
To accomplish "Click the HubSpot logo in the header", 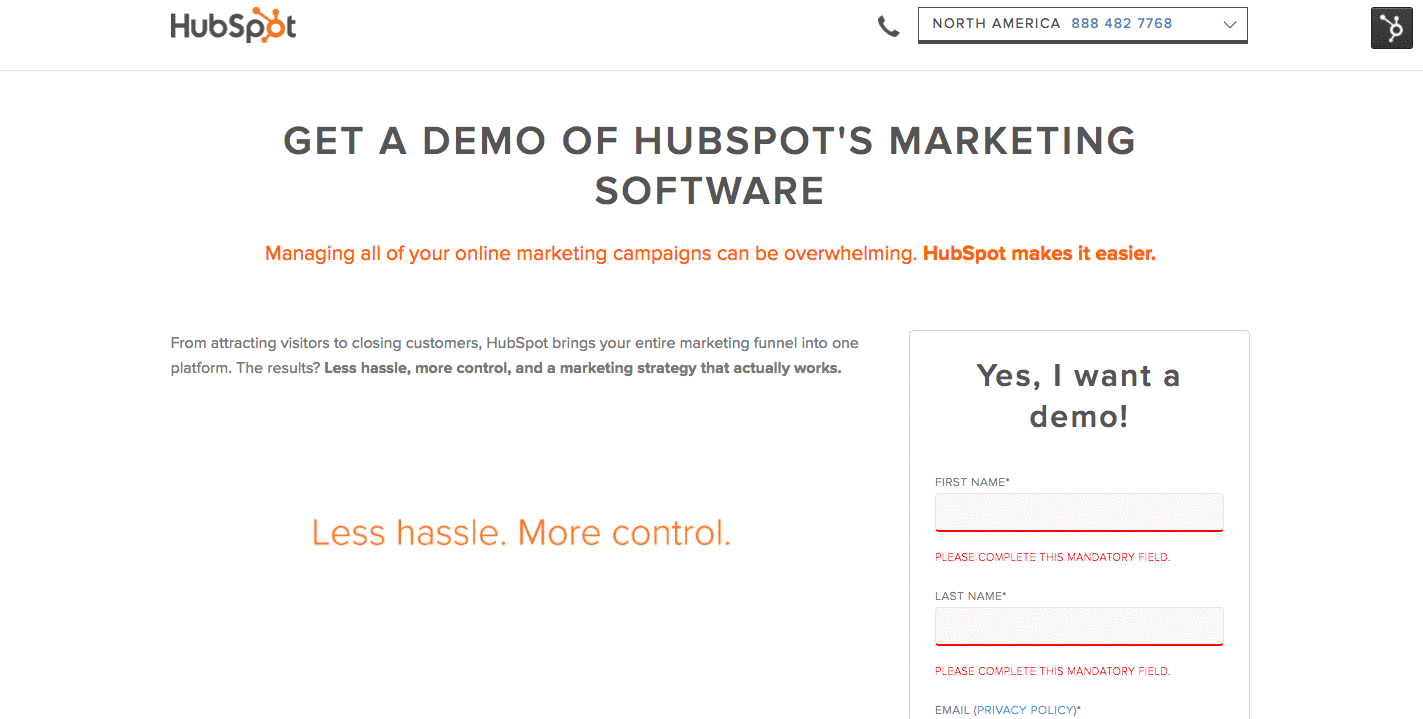I will click(x=233, y=26).
